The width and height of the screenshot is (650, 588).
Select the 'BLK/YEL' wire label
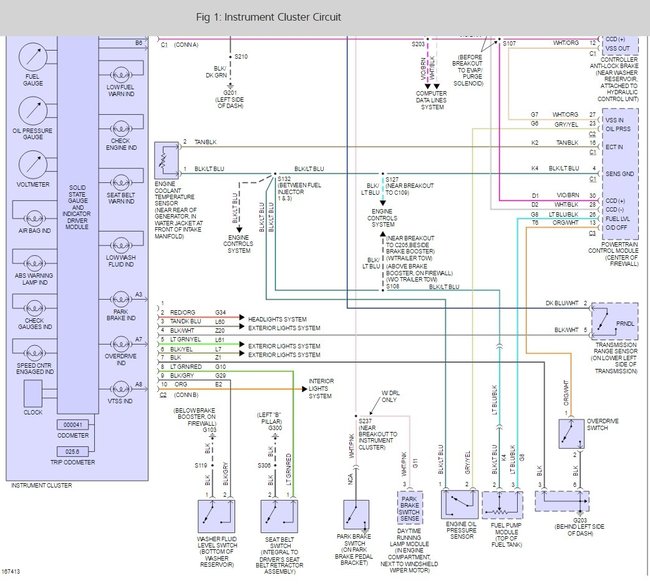click(181, 349)
